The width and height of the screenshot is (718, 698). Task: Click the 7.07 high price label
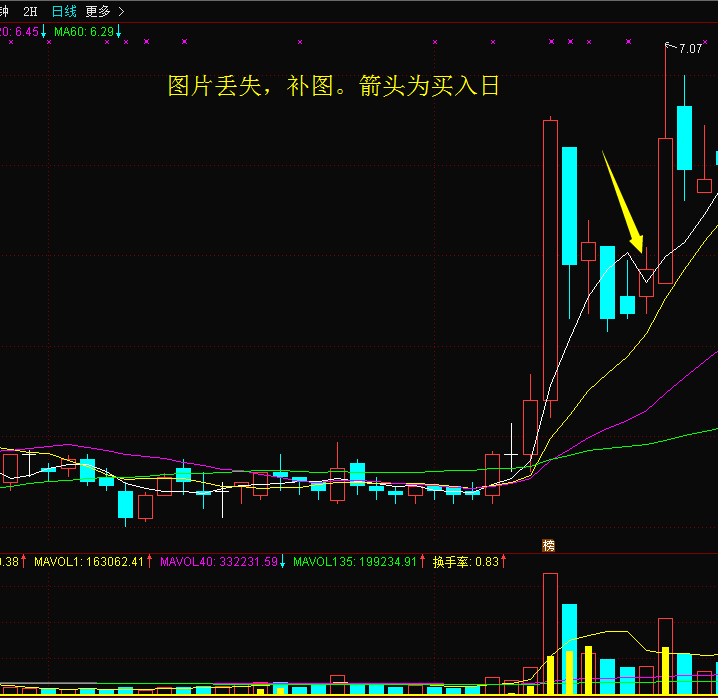690,49
